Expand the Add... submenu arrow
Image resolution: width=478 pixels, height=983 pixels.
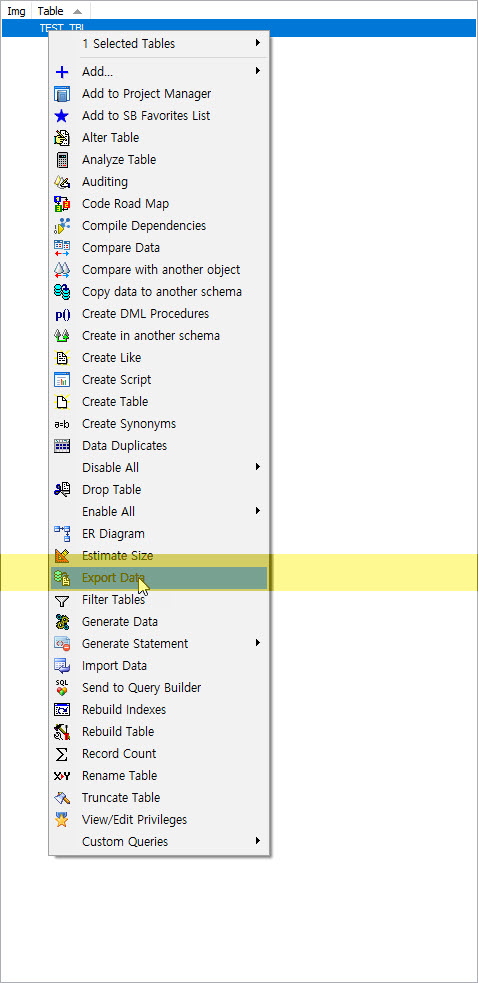click(258, 71)
